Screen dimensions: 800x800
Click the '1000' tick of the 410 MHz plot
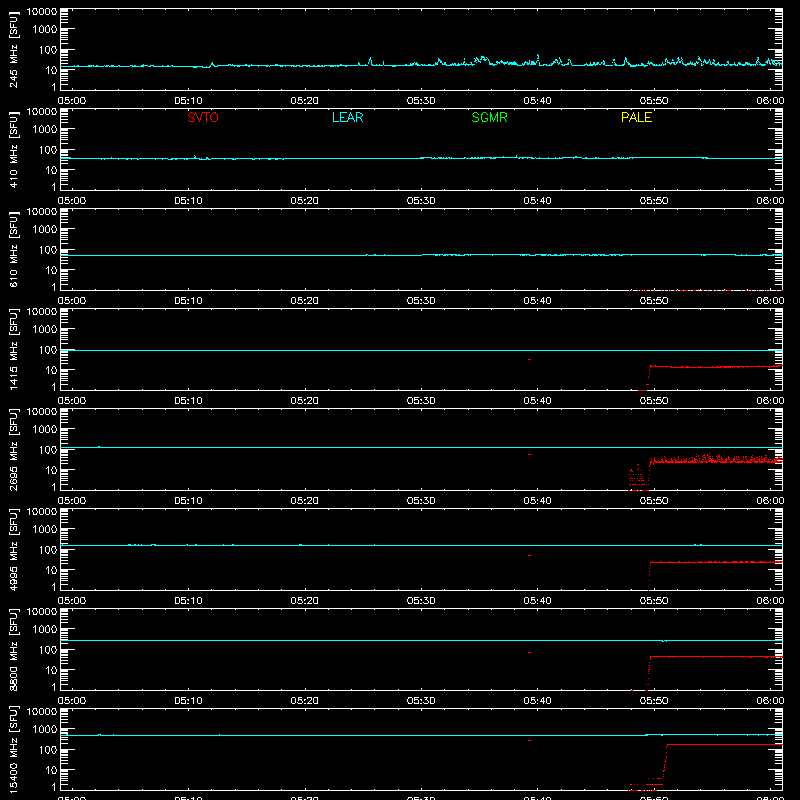45,130
